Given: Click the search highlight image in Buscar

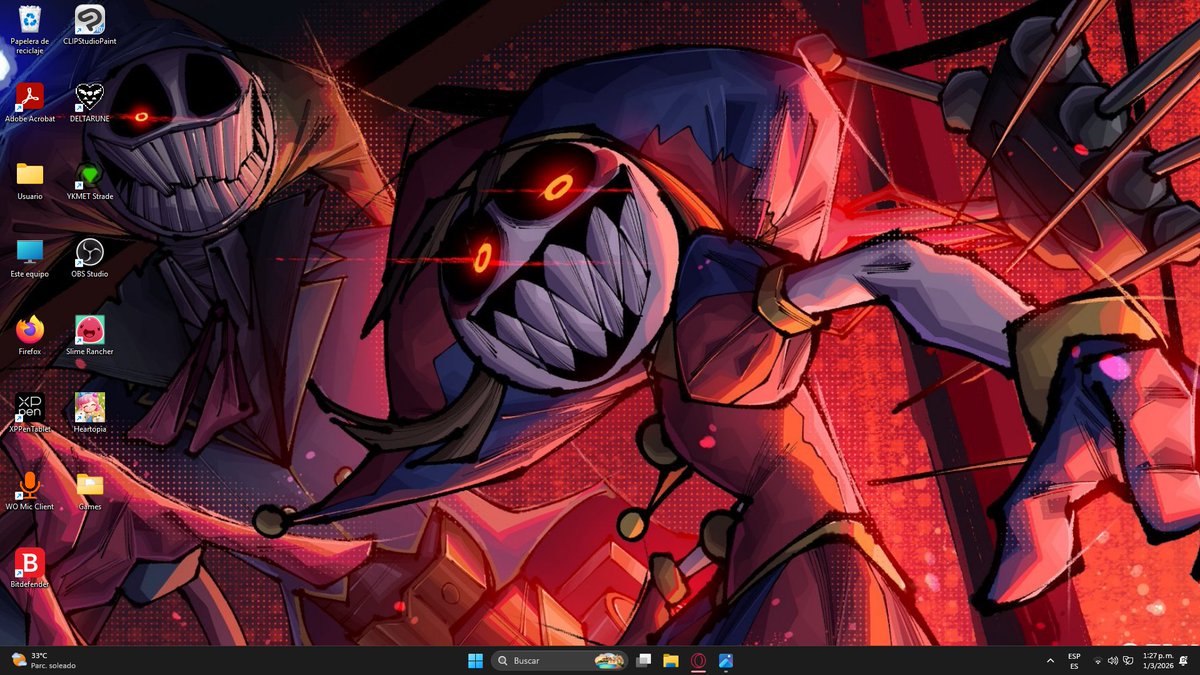Looking at the screenshot, I should click(609, 660).
